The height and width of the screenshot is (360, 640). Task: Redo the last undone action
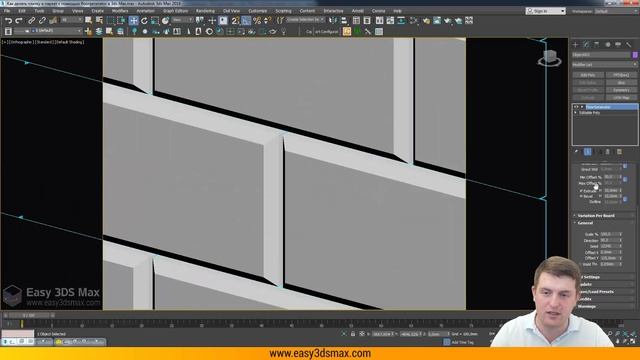point(19,20)
